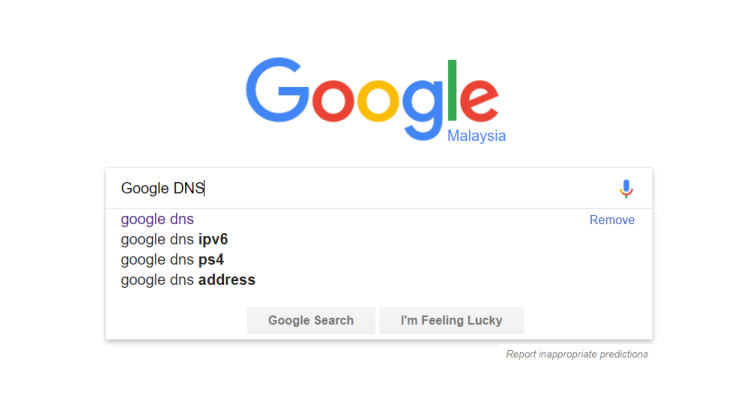Viewport: 750px width, 416px height.
Task: Choose the google dns ipv6 suggestion
Action: click(174, 239)
